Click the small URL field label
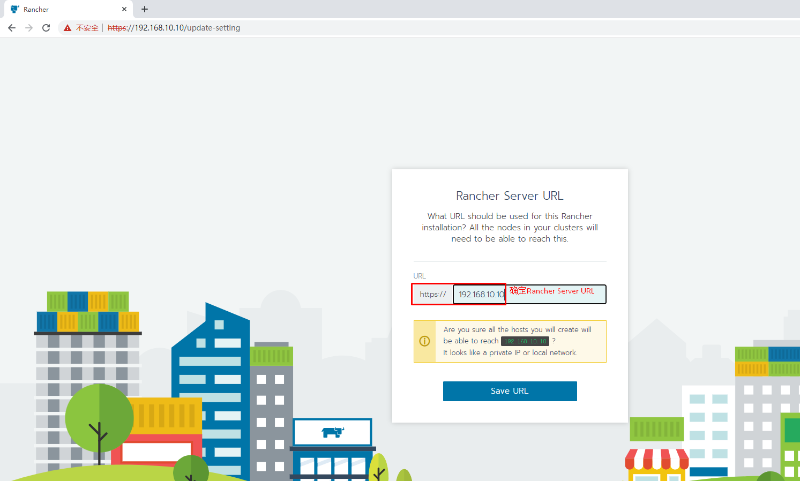The width and height of the screenshot is (800, 481). tap(419, 276)
